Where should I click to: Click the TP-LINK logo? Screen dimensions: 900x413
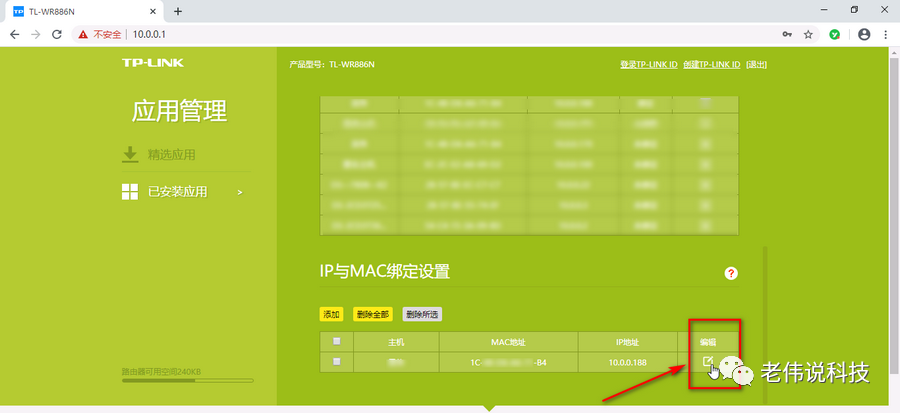[153, 63]
